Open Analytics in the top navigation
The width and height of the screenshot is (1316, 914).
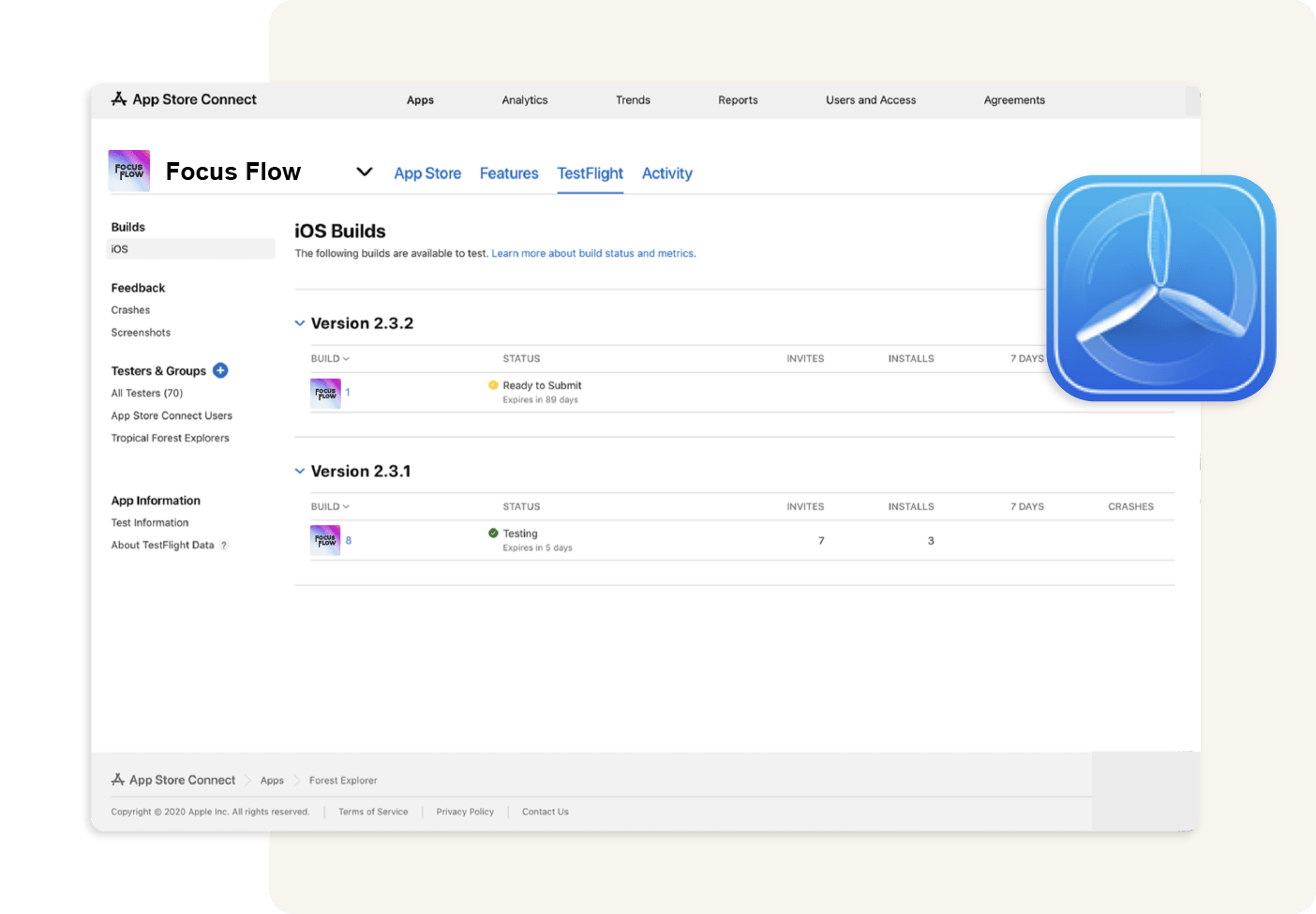pyautogui.click(x=525, y=100)
